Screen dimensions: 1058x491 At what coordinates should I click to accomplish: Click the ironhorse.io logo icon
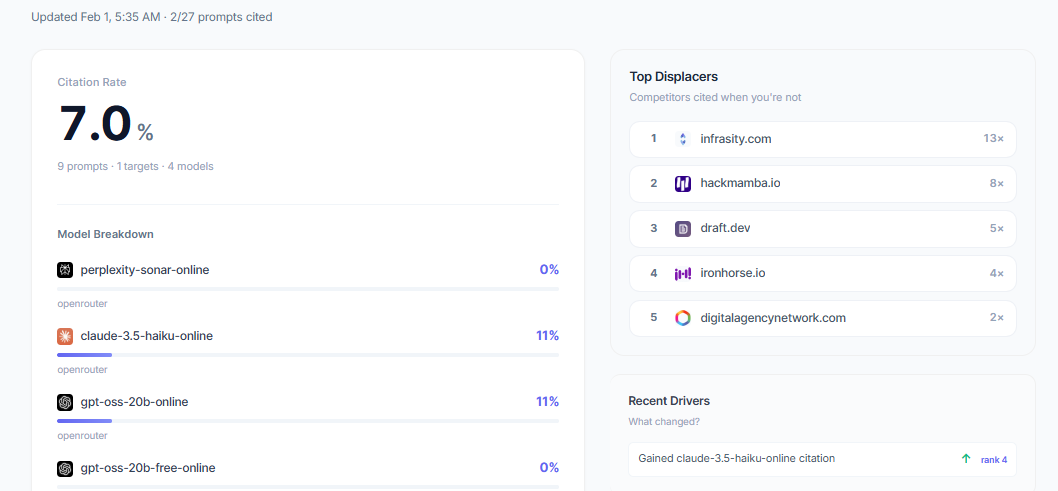[x=683, y=274]
